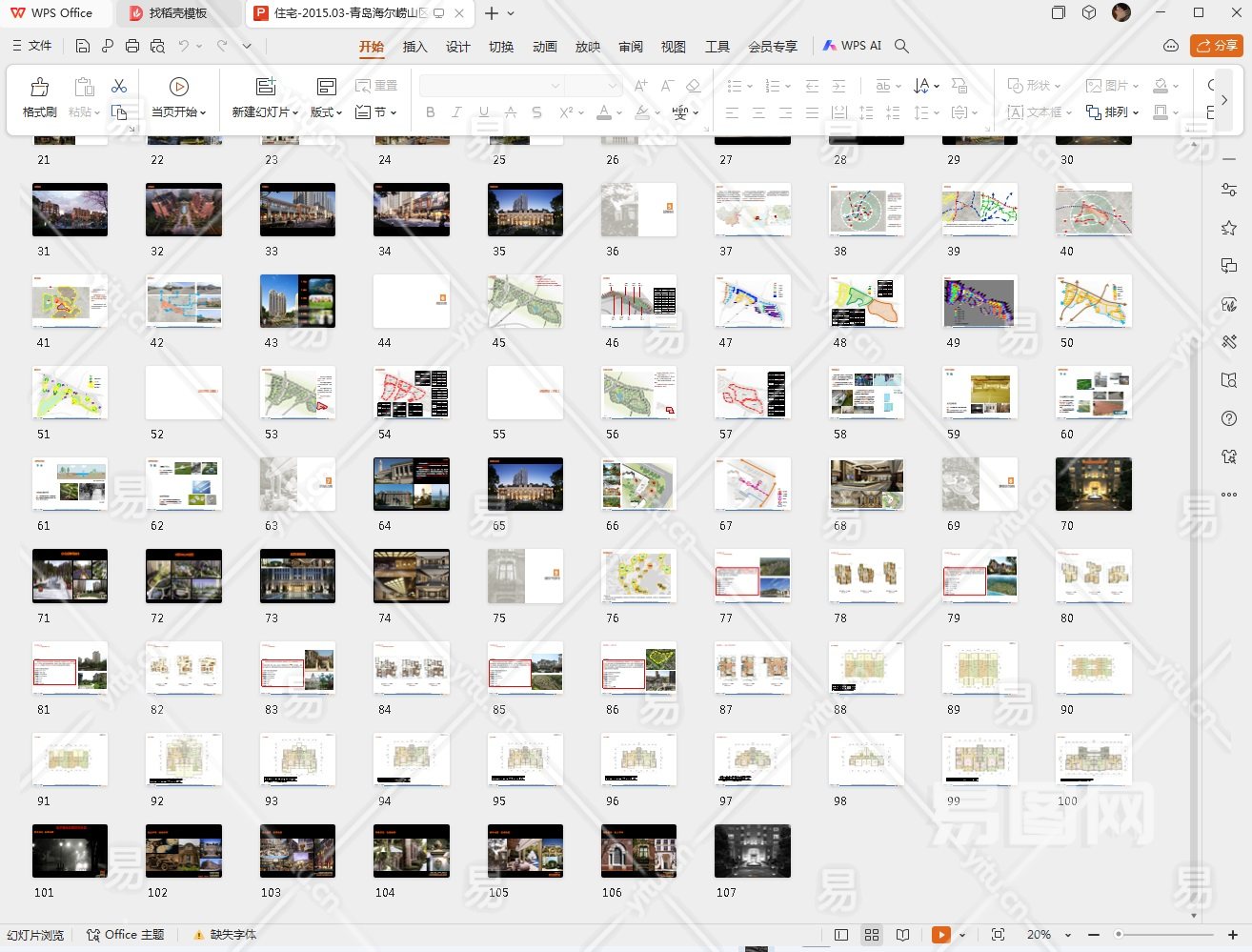
Task: Click the fit-to-window icon beside zoom percentage
Action: [998, 935]
